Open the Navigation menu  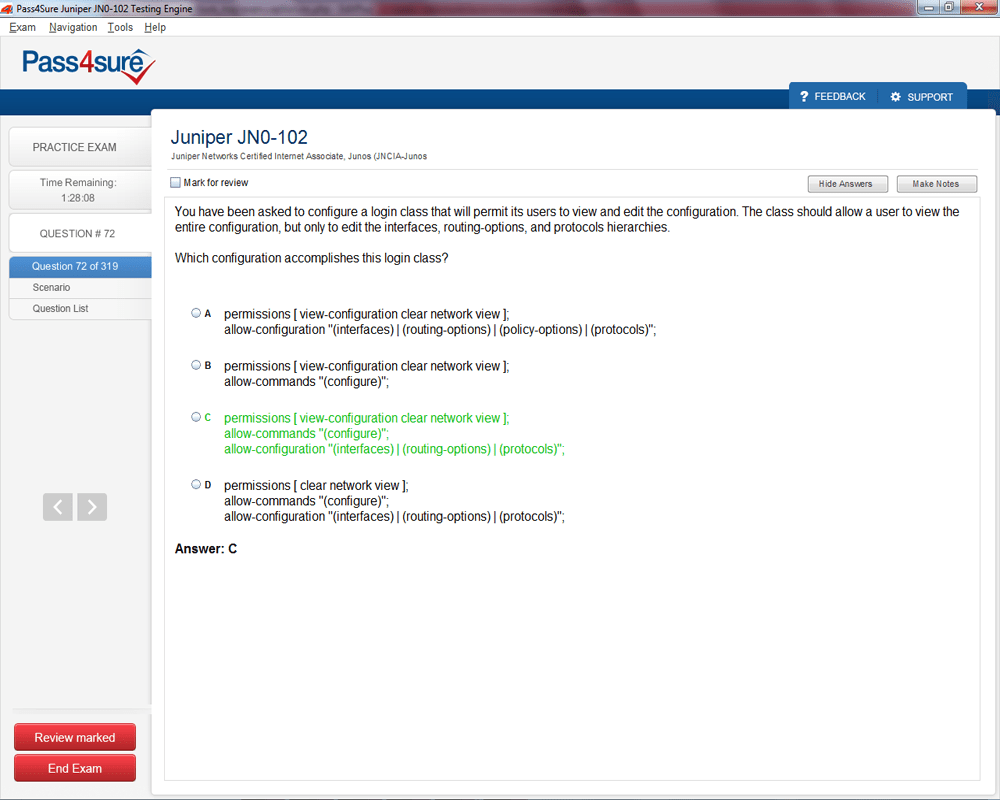(73, 27)
